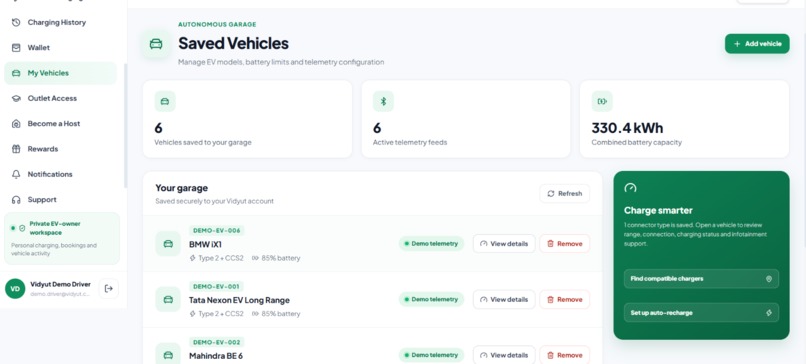Click the Mahindra BE 6 vehicle name
The width and height of the screenshot is (806, 364).
click(x=215, y=355)
